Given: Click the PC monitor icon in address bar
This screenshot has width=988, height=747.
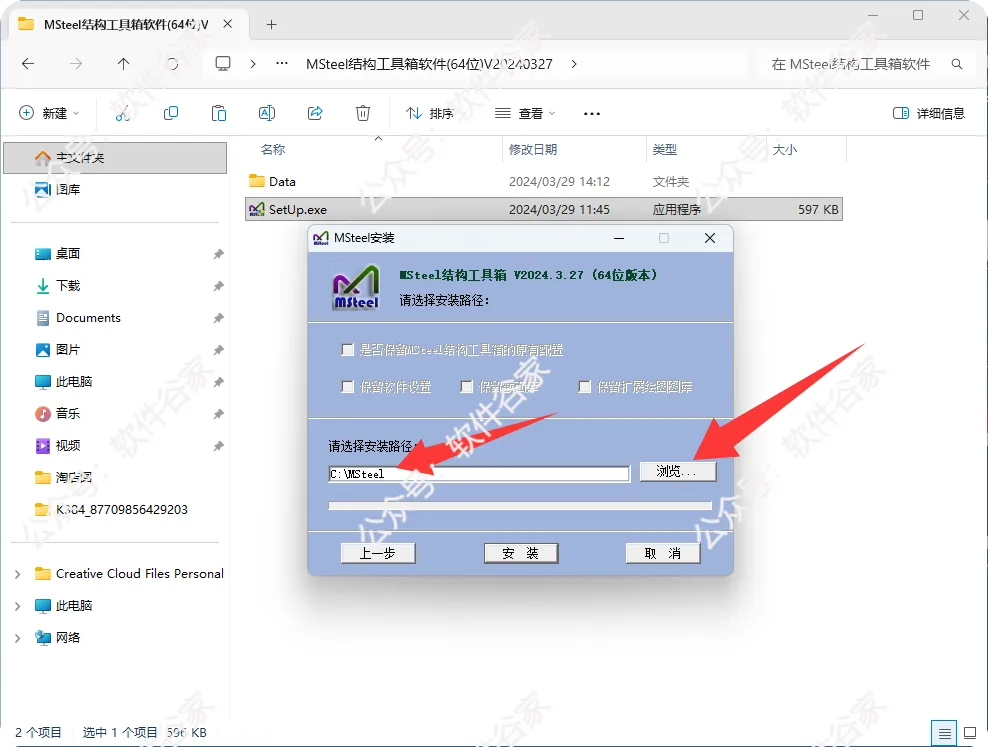Looking at the screenshot, I should tap(223, 64).
